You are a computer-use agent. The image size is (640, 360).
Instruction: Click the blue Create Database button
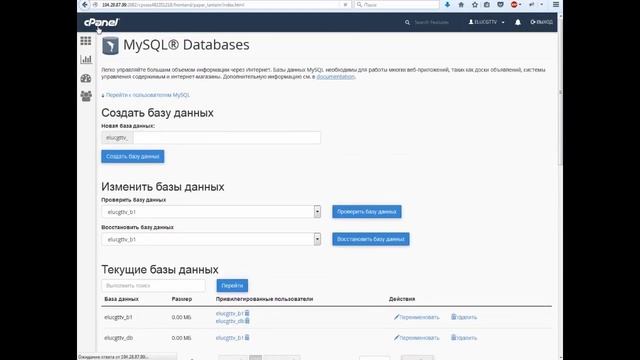[x=133, y=156]
